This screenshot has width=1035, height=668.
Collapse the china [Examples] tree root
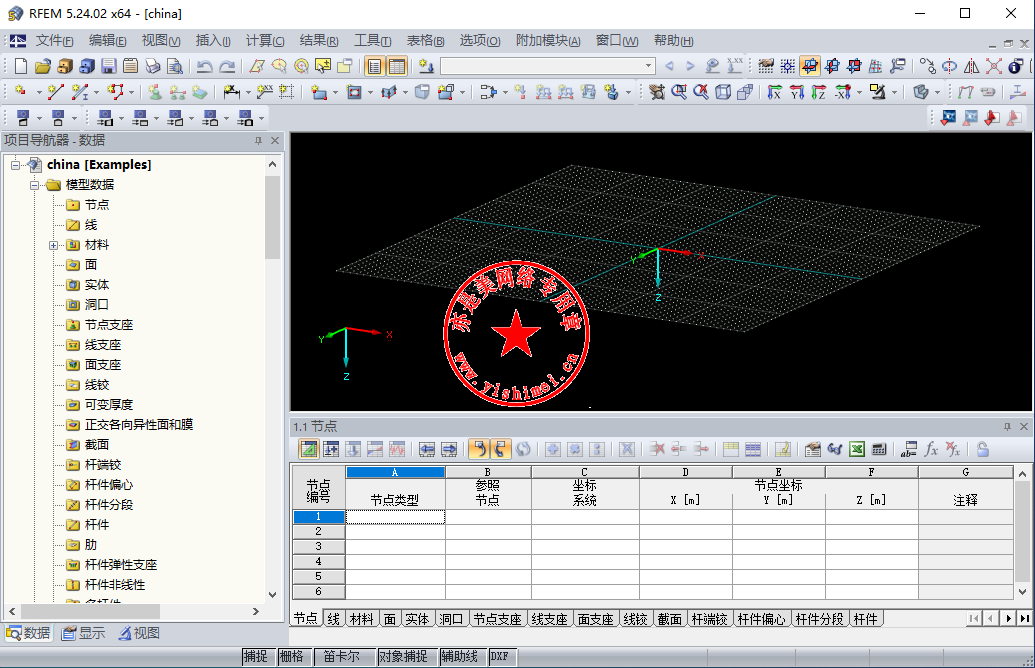pos(15,165)
